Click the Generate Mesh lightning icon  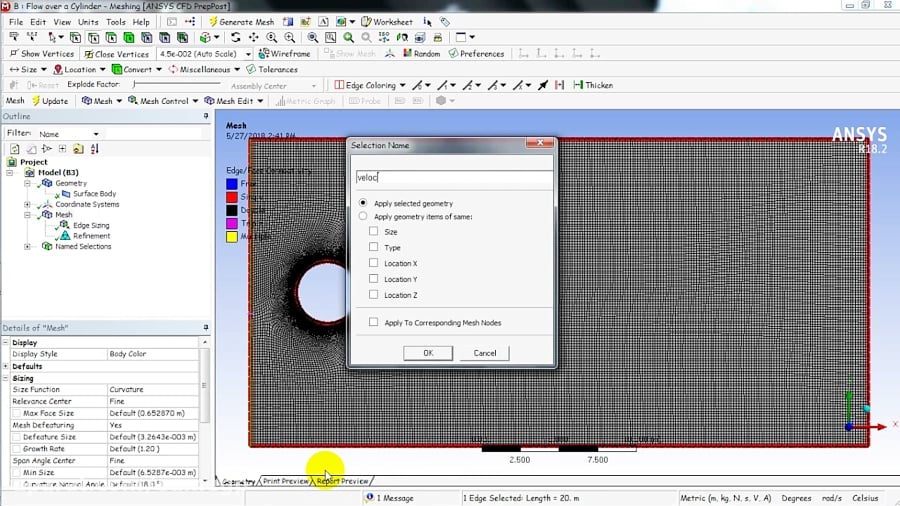pyautogui.click(x=213, y=22)
